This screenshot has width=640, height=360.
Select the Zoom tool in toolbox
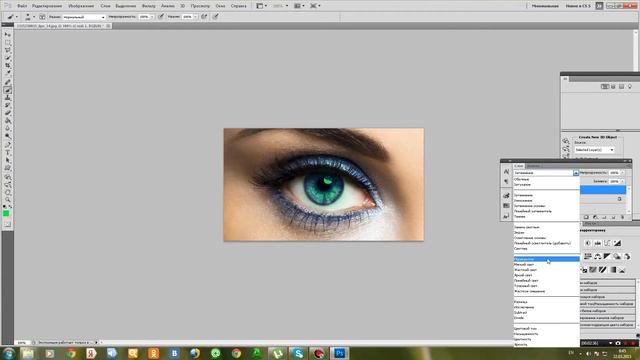pyautogui.click(x=8, y=200)
